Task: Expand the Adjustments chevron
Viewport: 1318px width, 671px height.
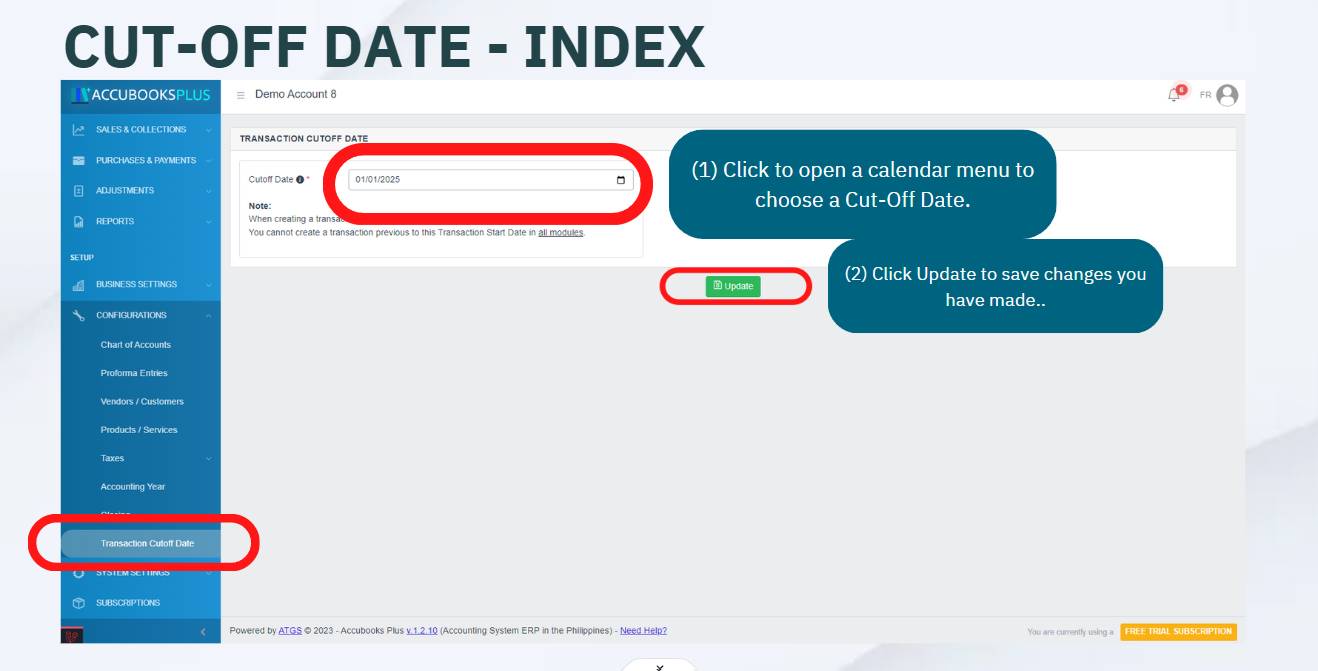Action: click(x=208, y=191)
